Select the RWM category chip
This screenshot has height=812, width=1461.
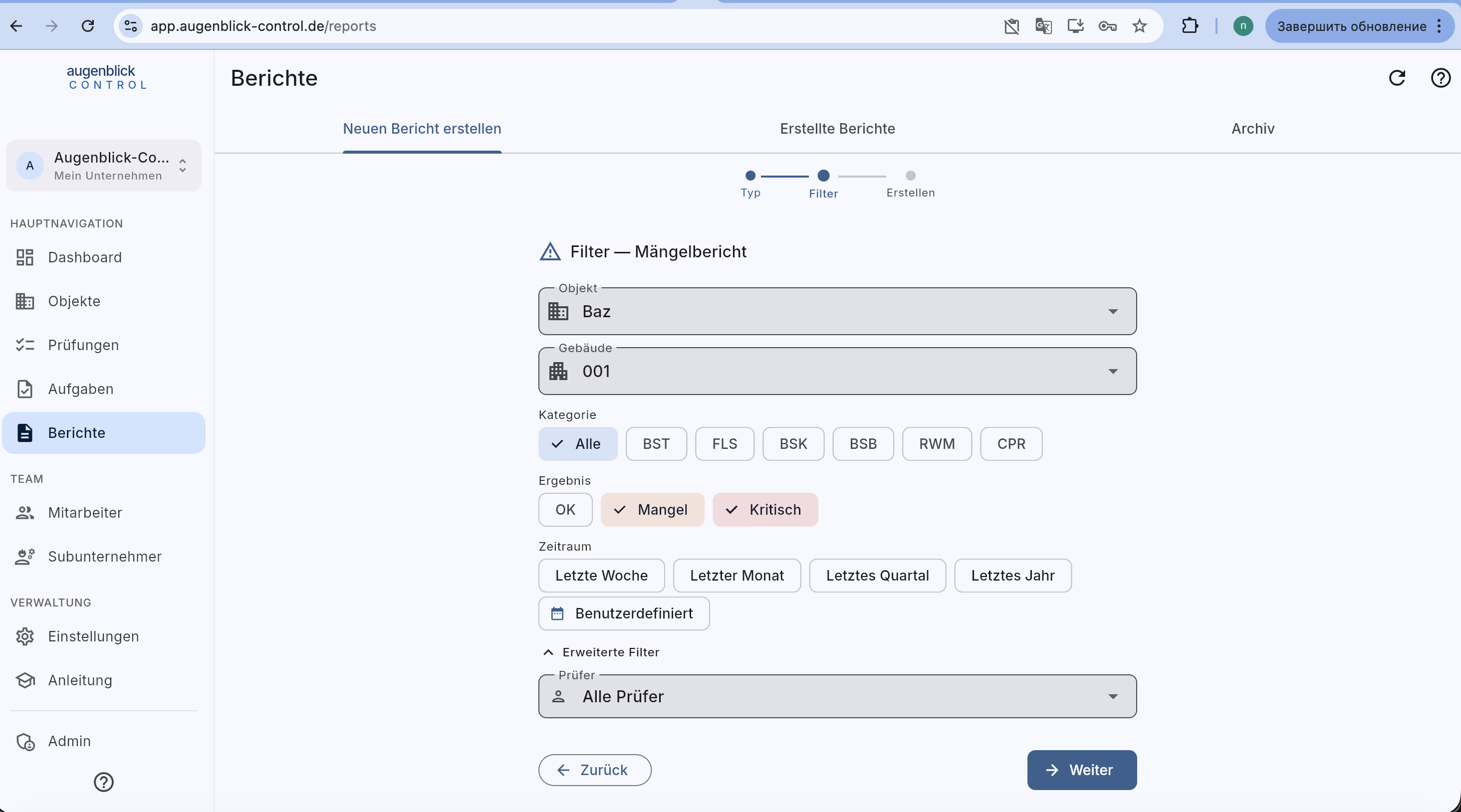point(937,444)
